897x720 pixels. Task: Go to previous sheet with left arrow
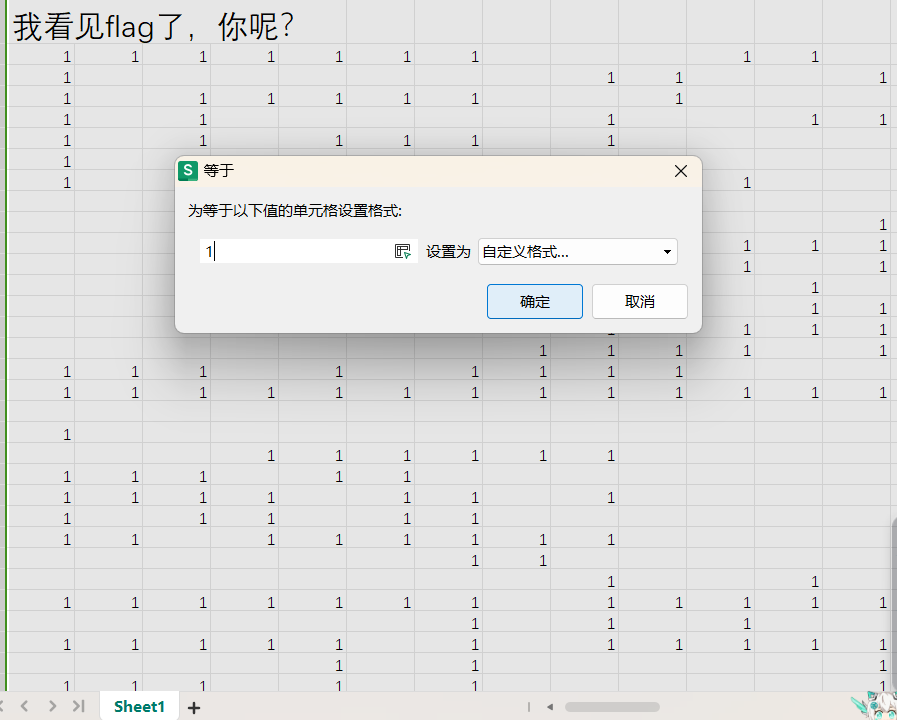24,706
